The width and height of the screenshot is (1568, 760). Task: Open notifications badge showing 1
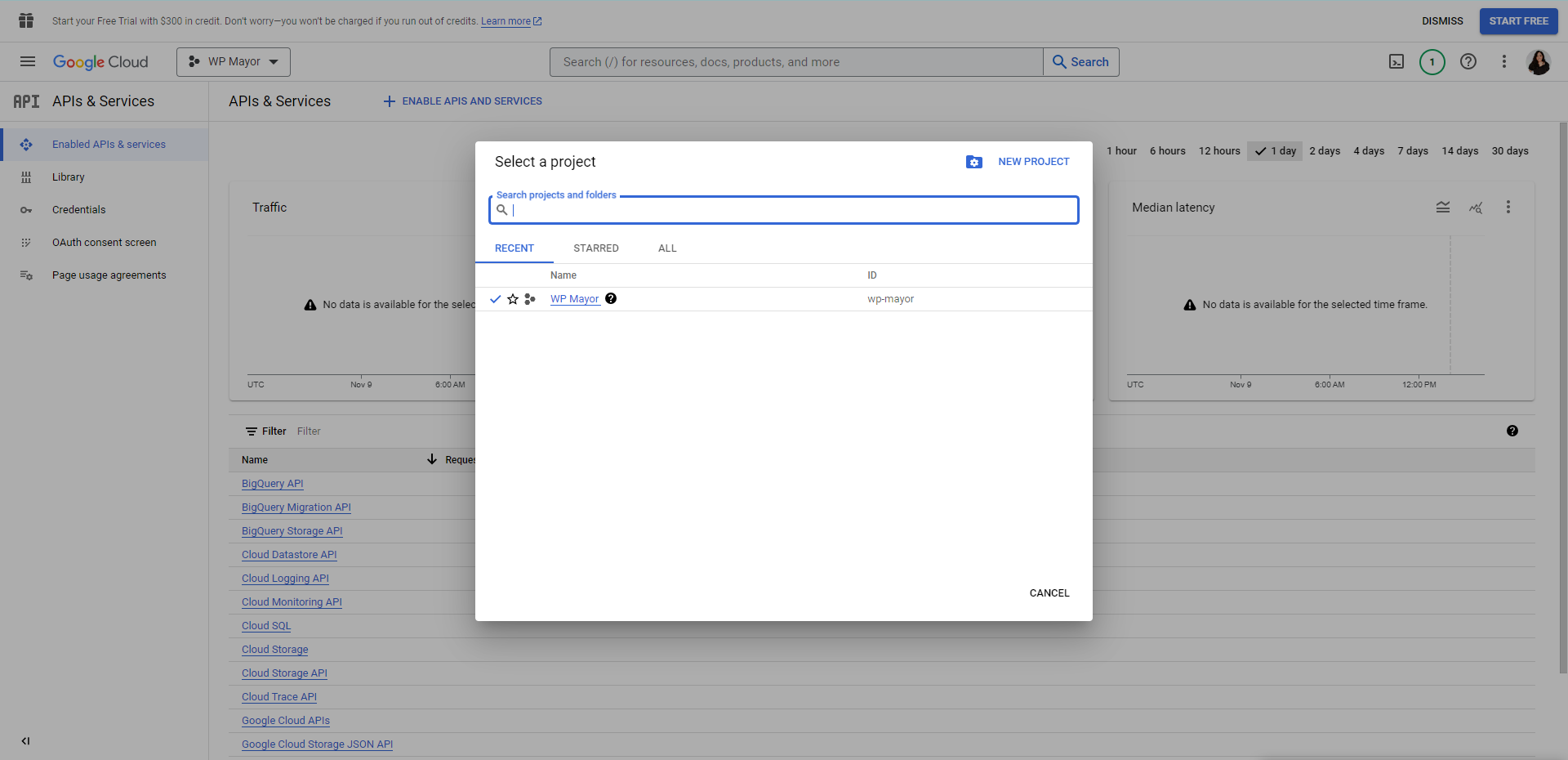click(x=1432, y=62)
